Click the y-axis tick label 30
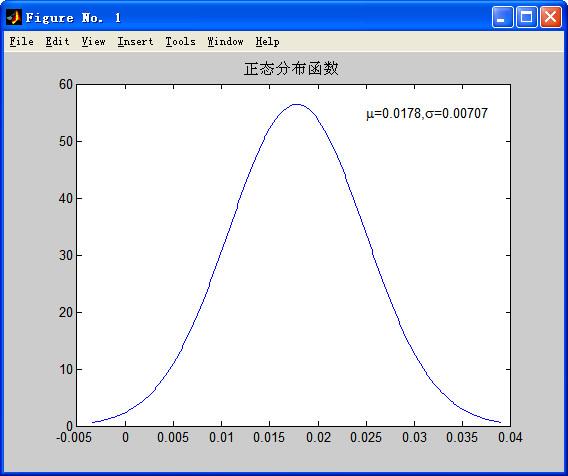Image resolution: width=568 pixels, height=476 pixels. (66, 255)
